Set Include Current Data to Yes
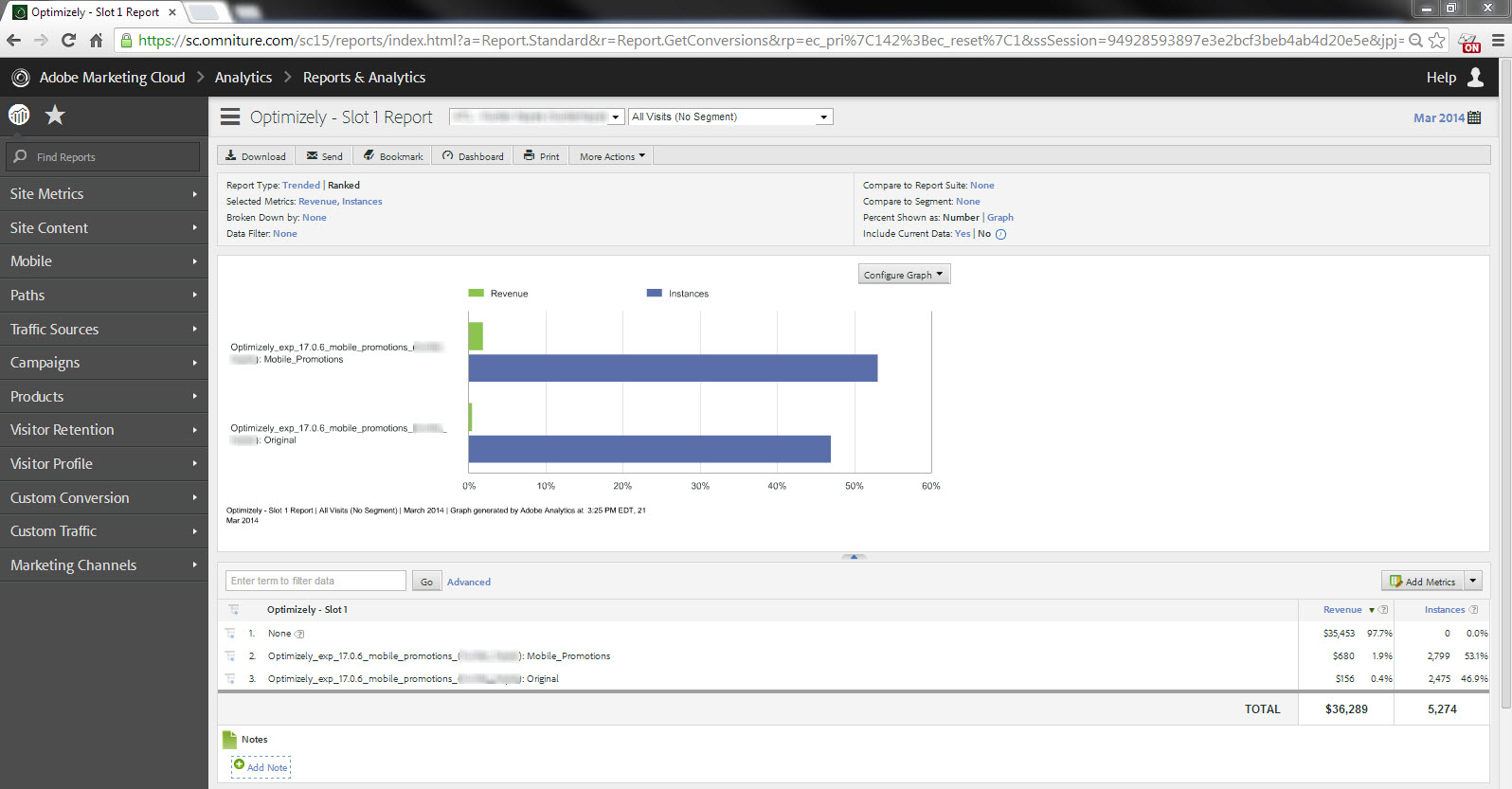The image size is (1512, 789). coord(963,234)
